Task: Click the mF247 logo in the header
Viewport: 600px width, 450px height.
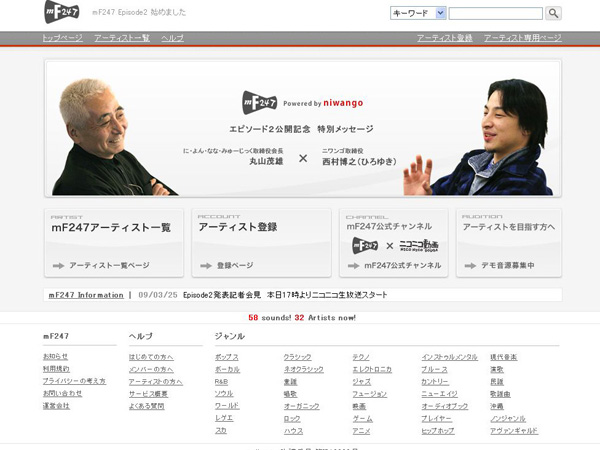Action: pyautogui.click(x=62, y=12)
